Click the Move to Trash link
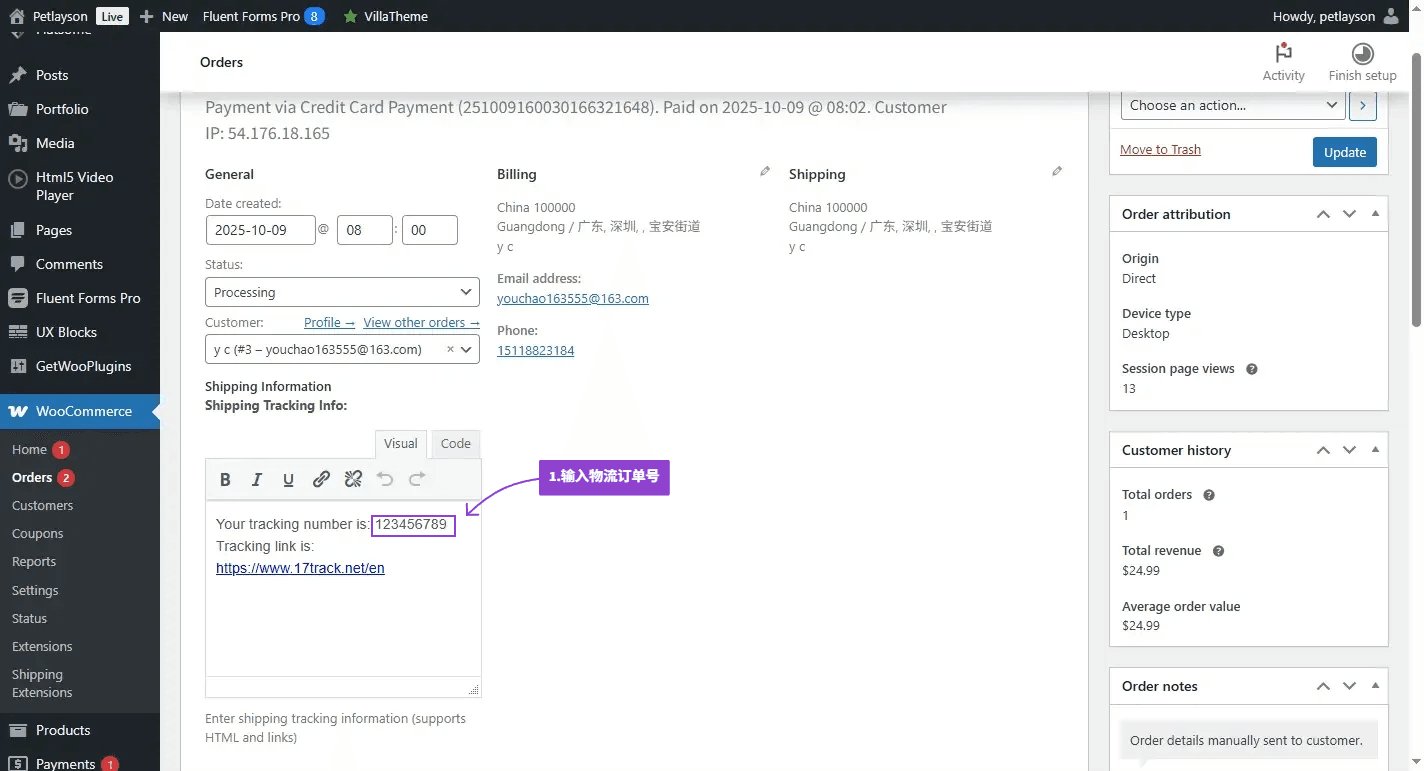 coord(1160,150)
